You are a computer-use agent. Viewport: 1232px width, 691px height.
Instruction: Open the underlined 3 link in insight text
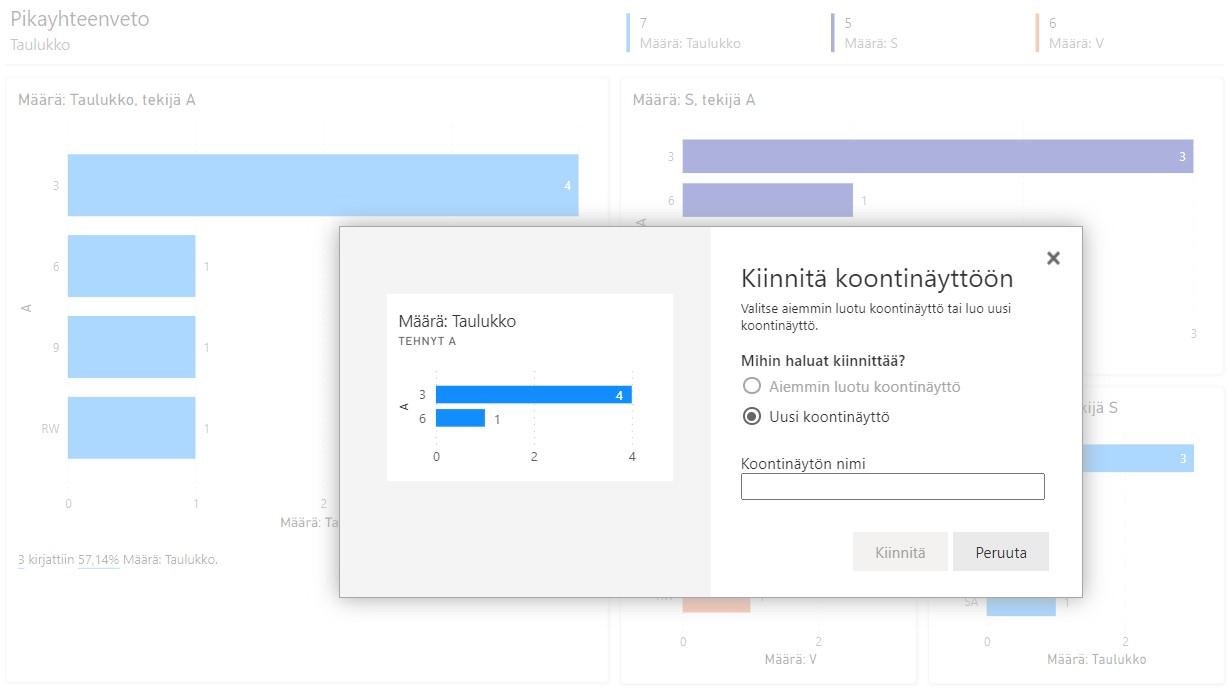(x=21, y=560)
